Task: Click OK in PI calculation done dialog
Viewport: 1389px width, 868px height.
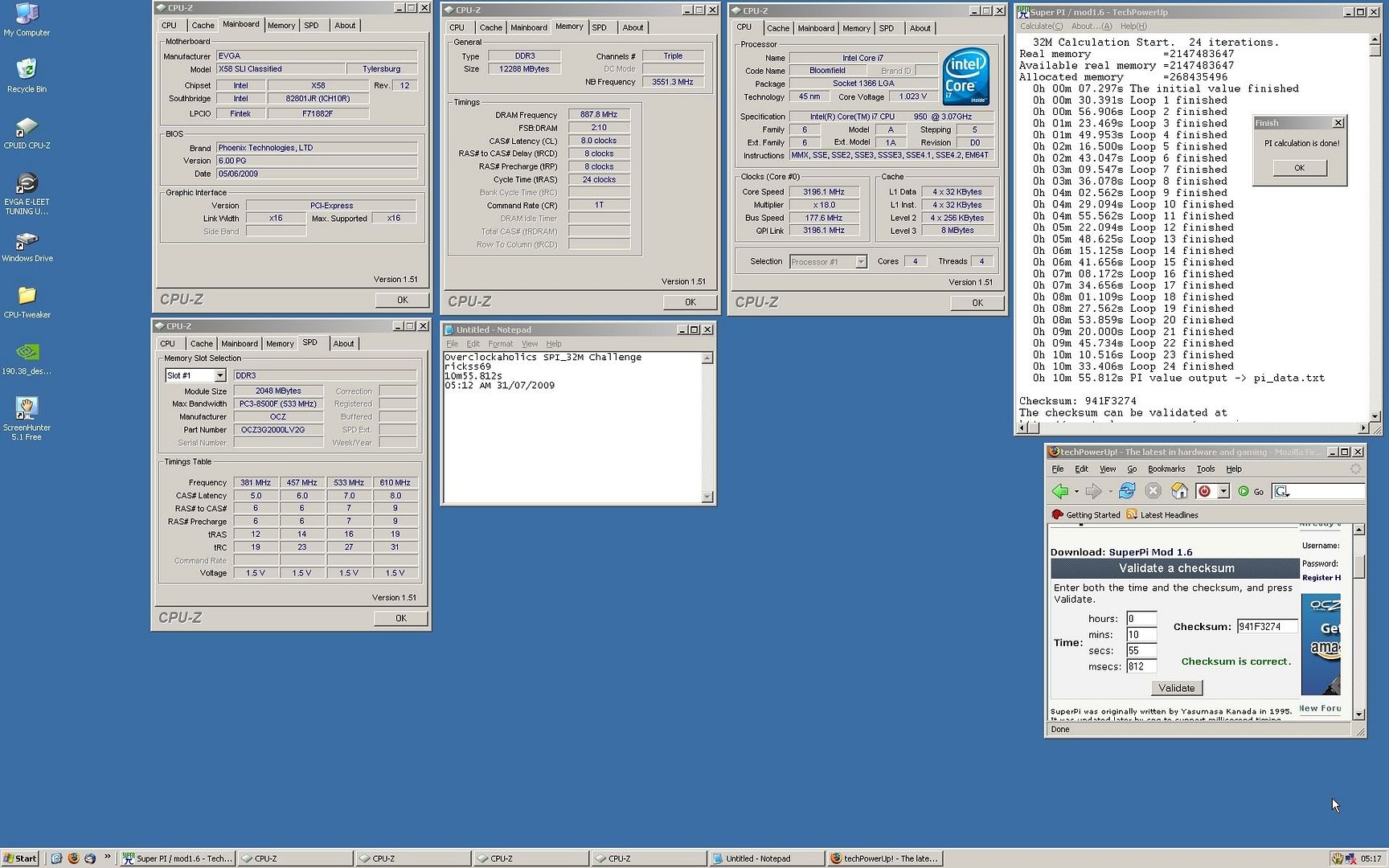Action: (x=1299, y=168)
